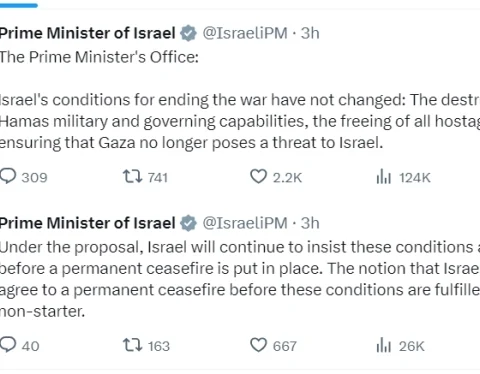Open second tweet text about permanent ceasefire
This screenshot has height=374, width=480.
[240, 279]
